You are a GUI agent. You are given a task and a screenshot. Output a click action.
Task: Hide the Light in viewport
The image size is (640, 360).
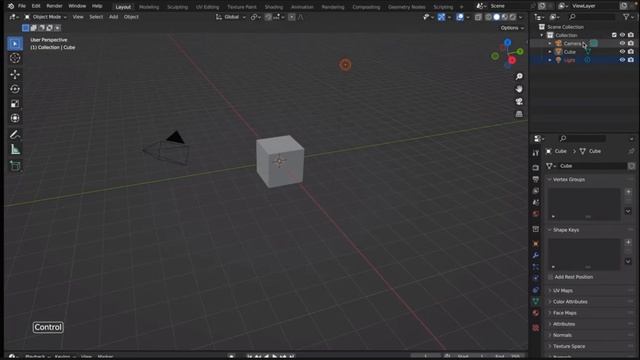(x=622, y=60)
